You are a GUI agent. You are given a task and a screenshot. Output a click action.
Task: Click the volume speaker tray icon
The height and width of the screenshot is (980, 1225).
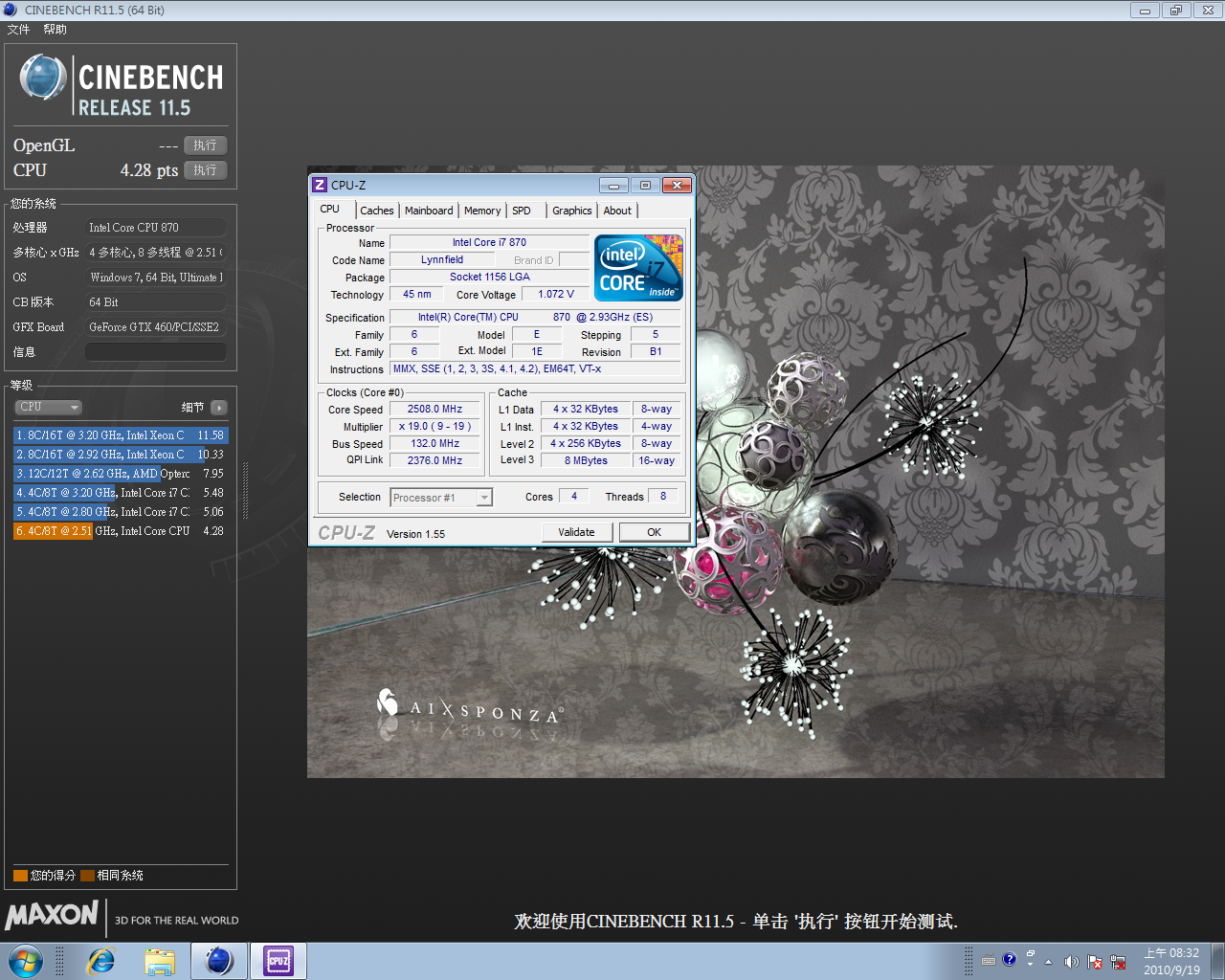(x=1071, y=961)
